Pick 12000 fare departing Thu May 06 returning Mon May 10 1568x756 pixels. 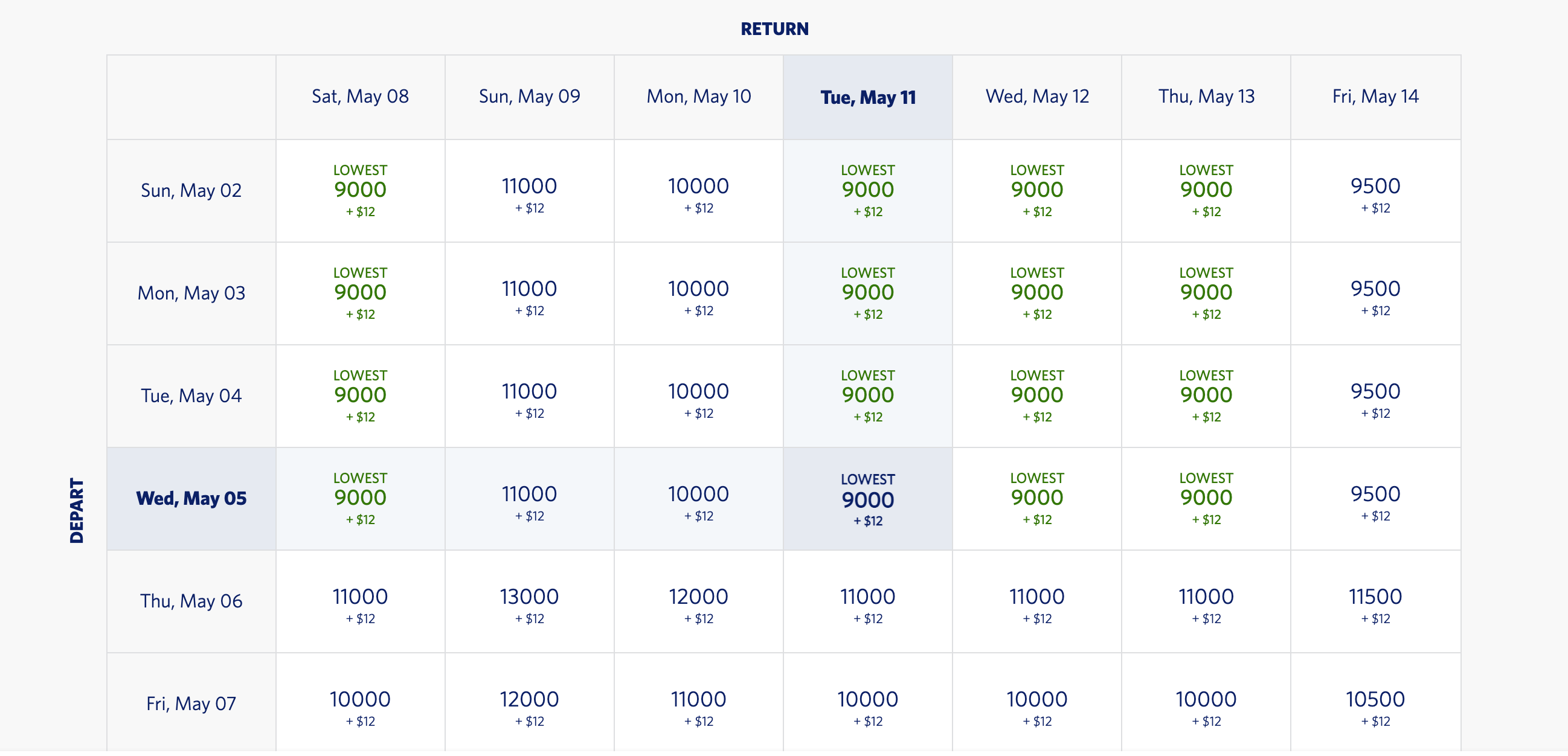pyautogui.click(x=698, y=603)
